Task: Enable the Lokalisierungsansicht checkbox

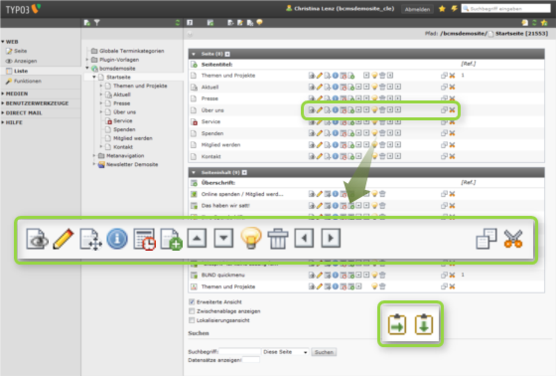Action: 192,320
